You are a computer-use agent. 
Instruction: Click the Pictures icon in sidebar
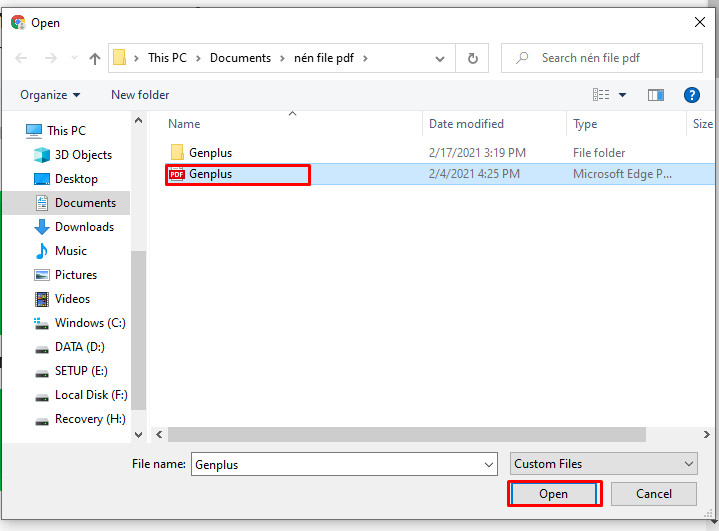(x=42, y=275)
